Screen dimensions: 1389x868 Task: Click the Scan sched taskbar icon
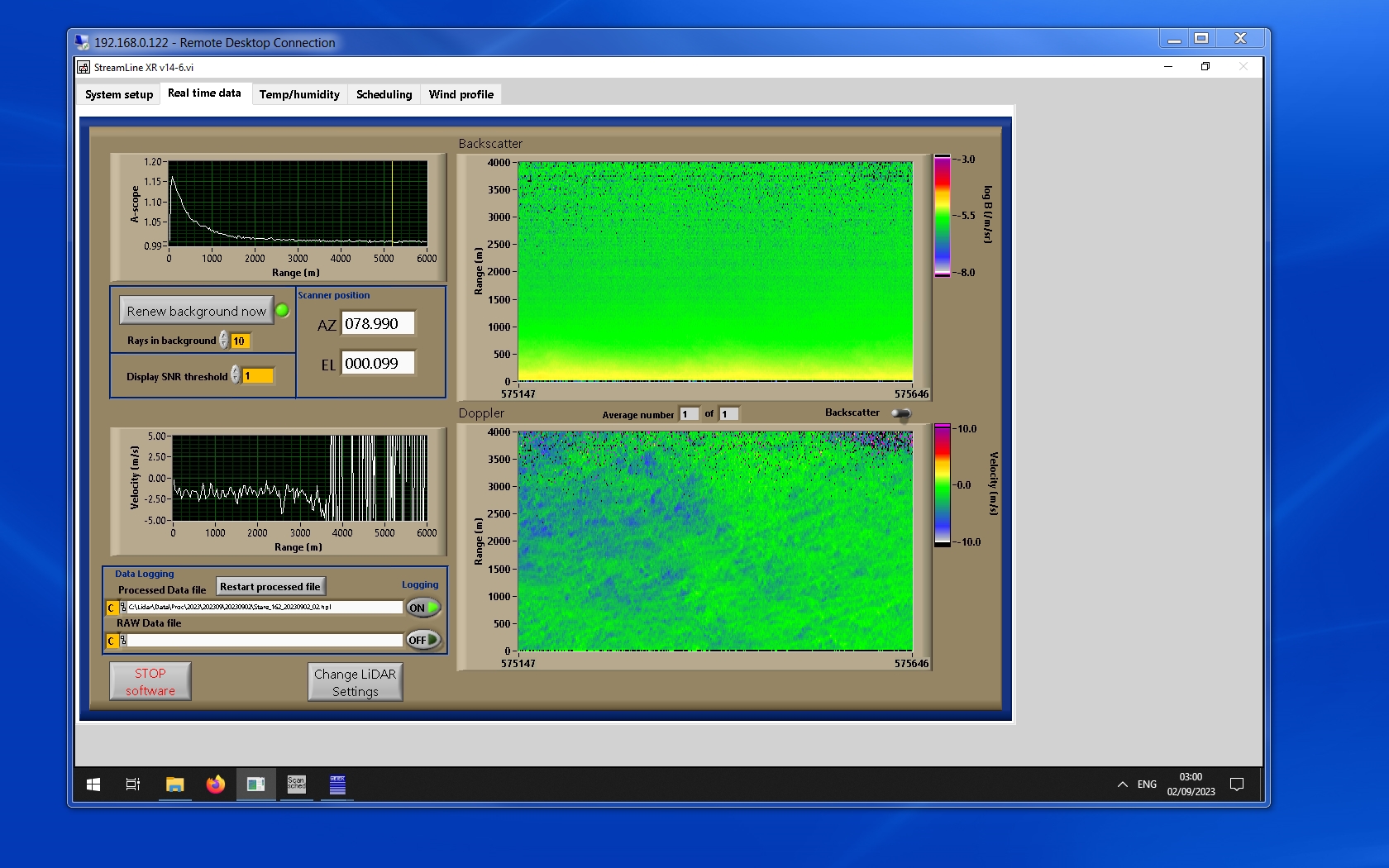click(x=296, y=785)
